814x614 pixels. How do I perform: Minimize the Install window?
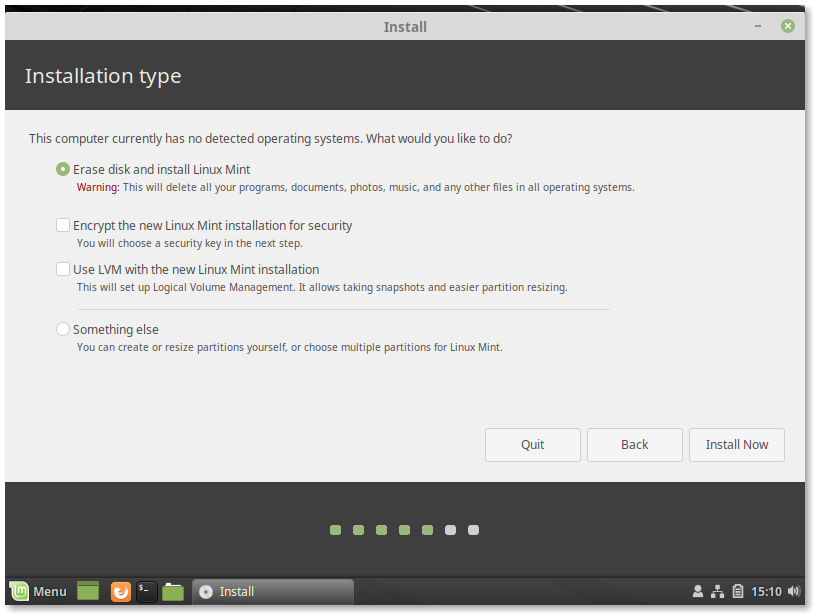[x=758, y=26]
